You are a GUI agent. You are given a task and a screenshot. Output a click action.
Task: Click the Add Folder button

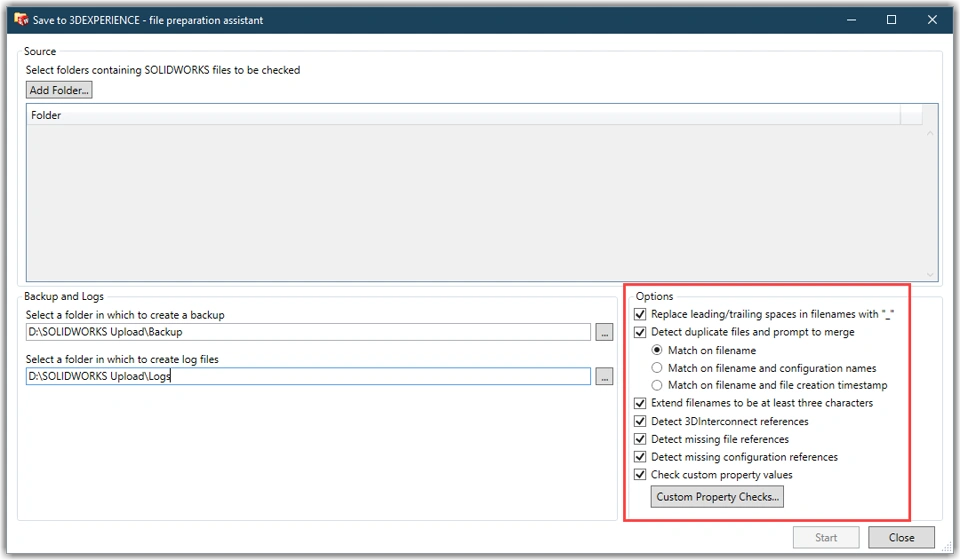[x=59, y=90]
